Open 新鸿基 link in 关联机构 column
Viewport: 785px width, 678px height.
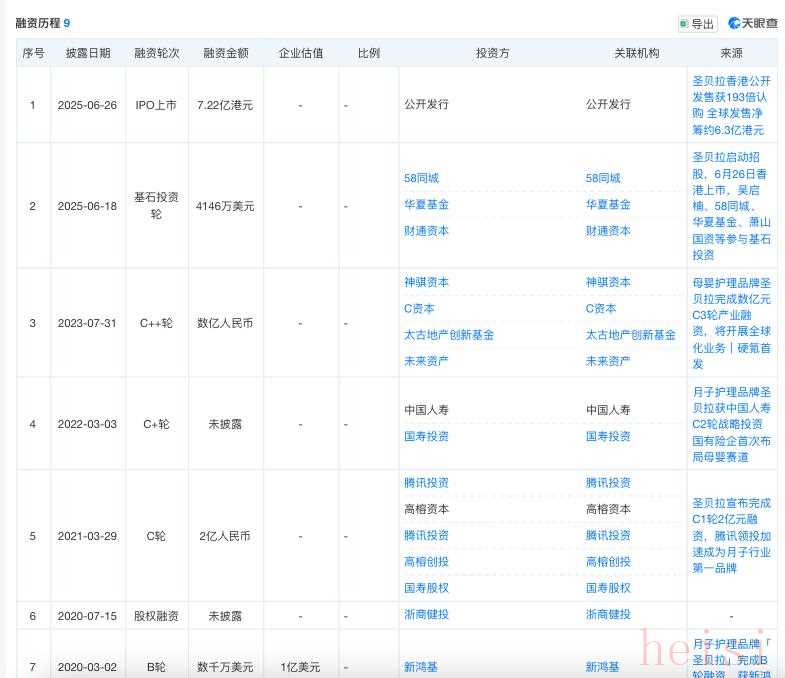tap(603, 667)
